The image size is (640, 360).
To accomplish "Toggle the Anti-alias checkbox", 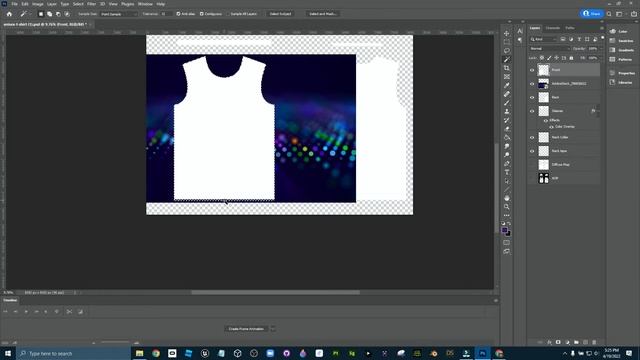I will (178, 14).
